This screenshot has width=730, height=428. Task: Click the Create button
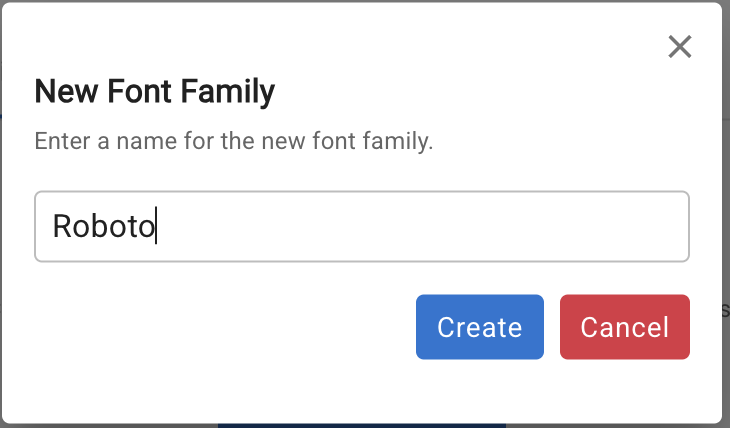coord(480,327)
